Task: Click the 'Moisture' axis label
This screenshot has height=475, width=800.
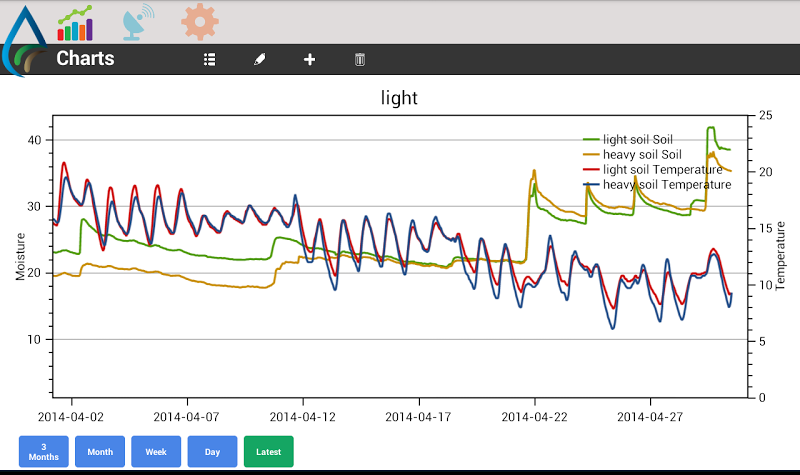Action: (20, 257)
